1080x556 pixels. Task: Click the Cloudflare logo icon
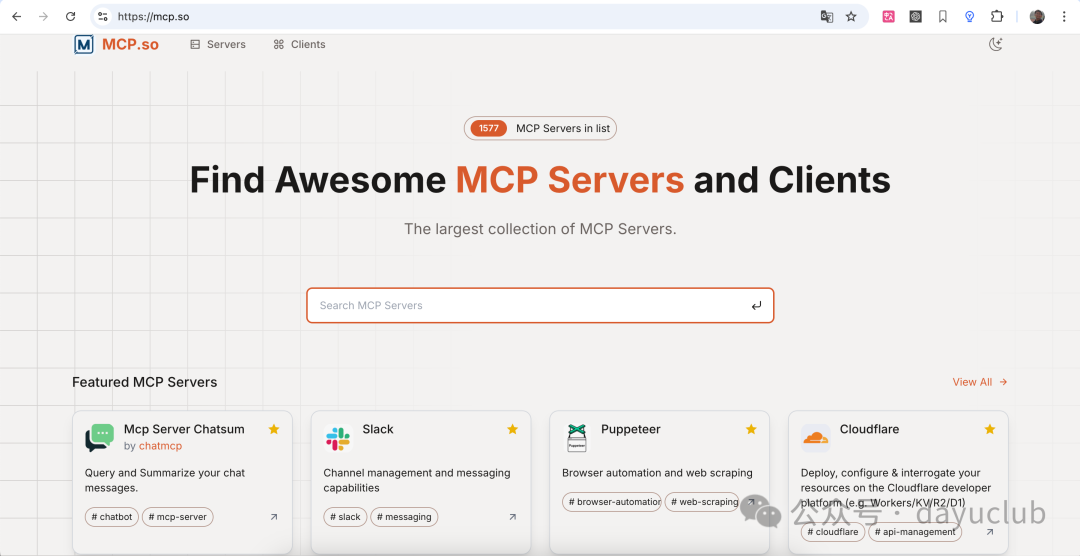pyautogui.click(x=816, y=438)
